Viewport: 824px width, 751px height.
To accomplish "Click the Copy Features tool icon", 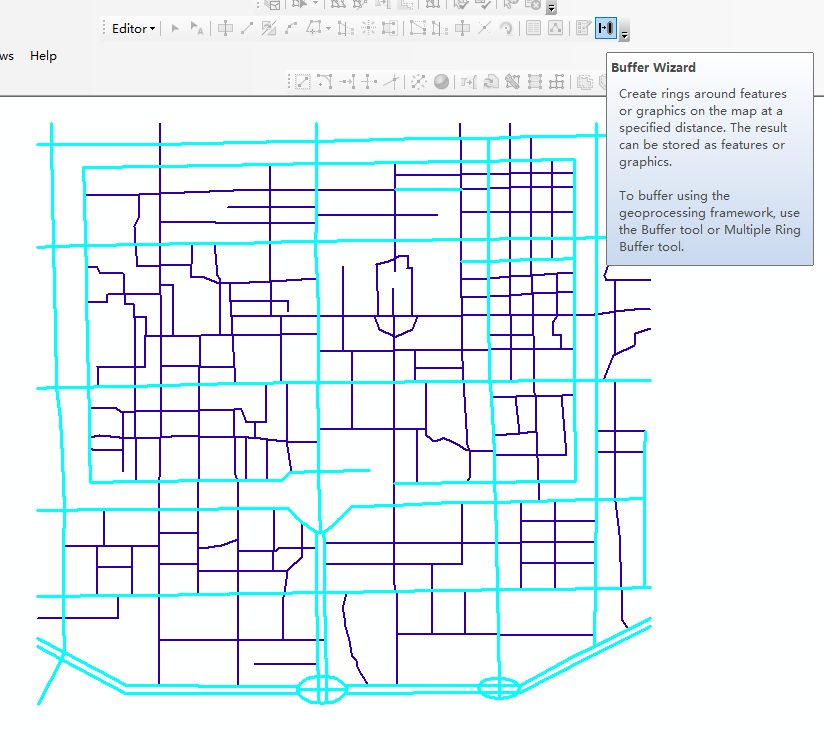I will tap(302, 82).
